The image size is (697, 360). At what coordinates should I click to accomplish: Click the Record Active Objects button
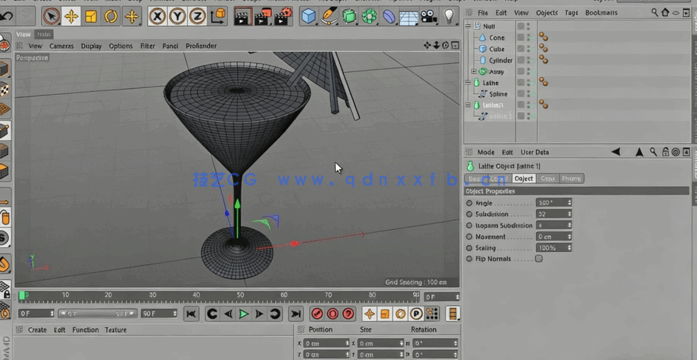pos(317,314)
